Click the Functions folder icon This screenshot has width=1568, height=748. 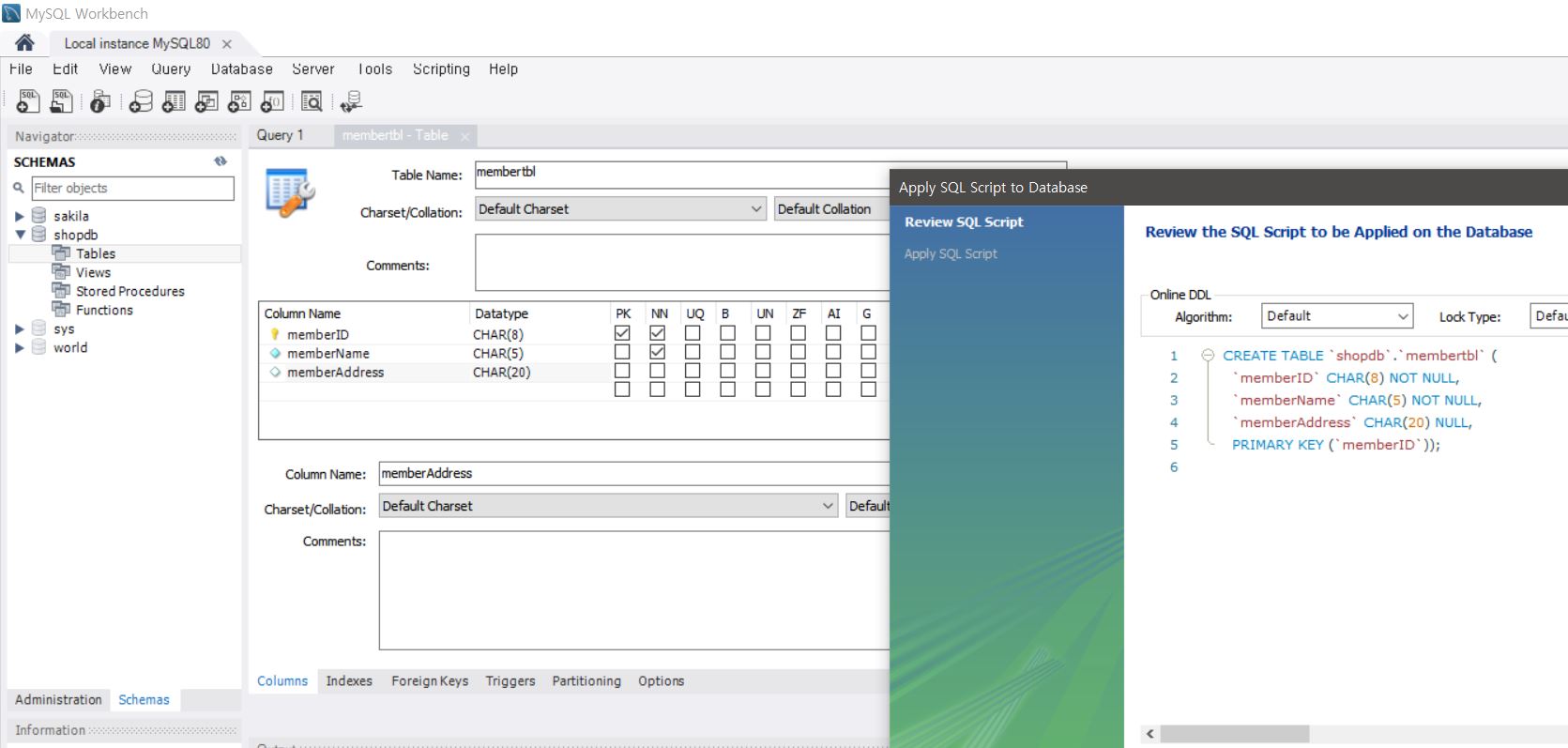click(61, 310)
